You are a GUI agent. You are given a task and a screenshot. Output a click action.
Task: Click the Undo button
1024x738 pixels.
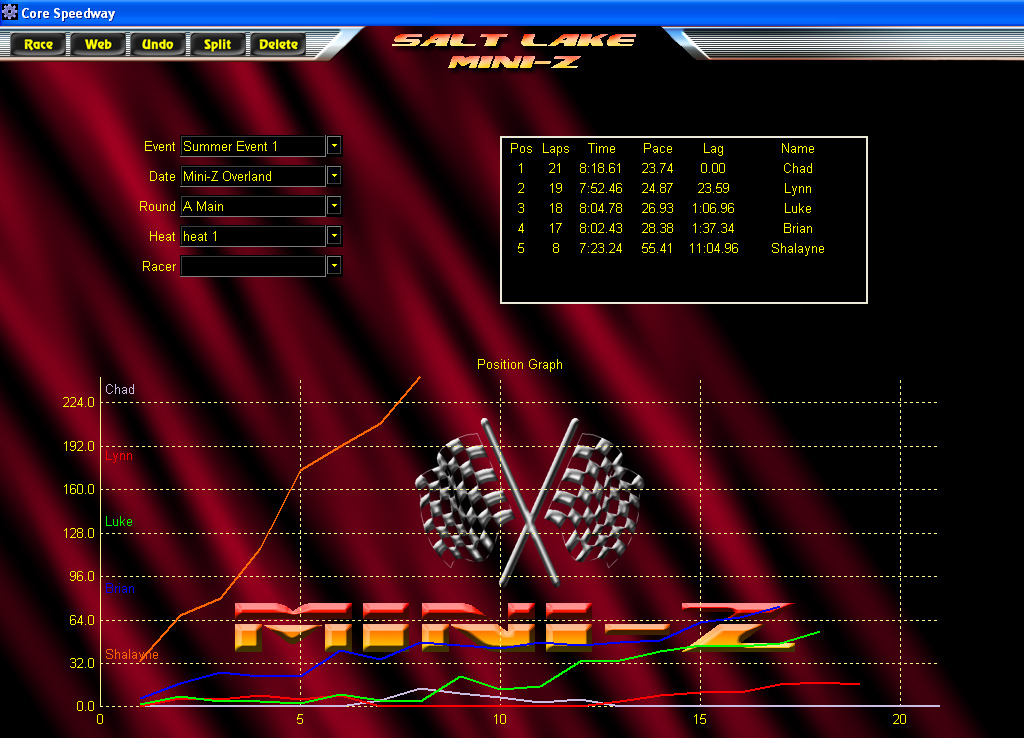157,44
